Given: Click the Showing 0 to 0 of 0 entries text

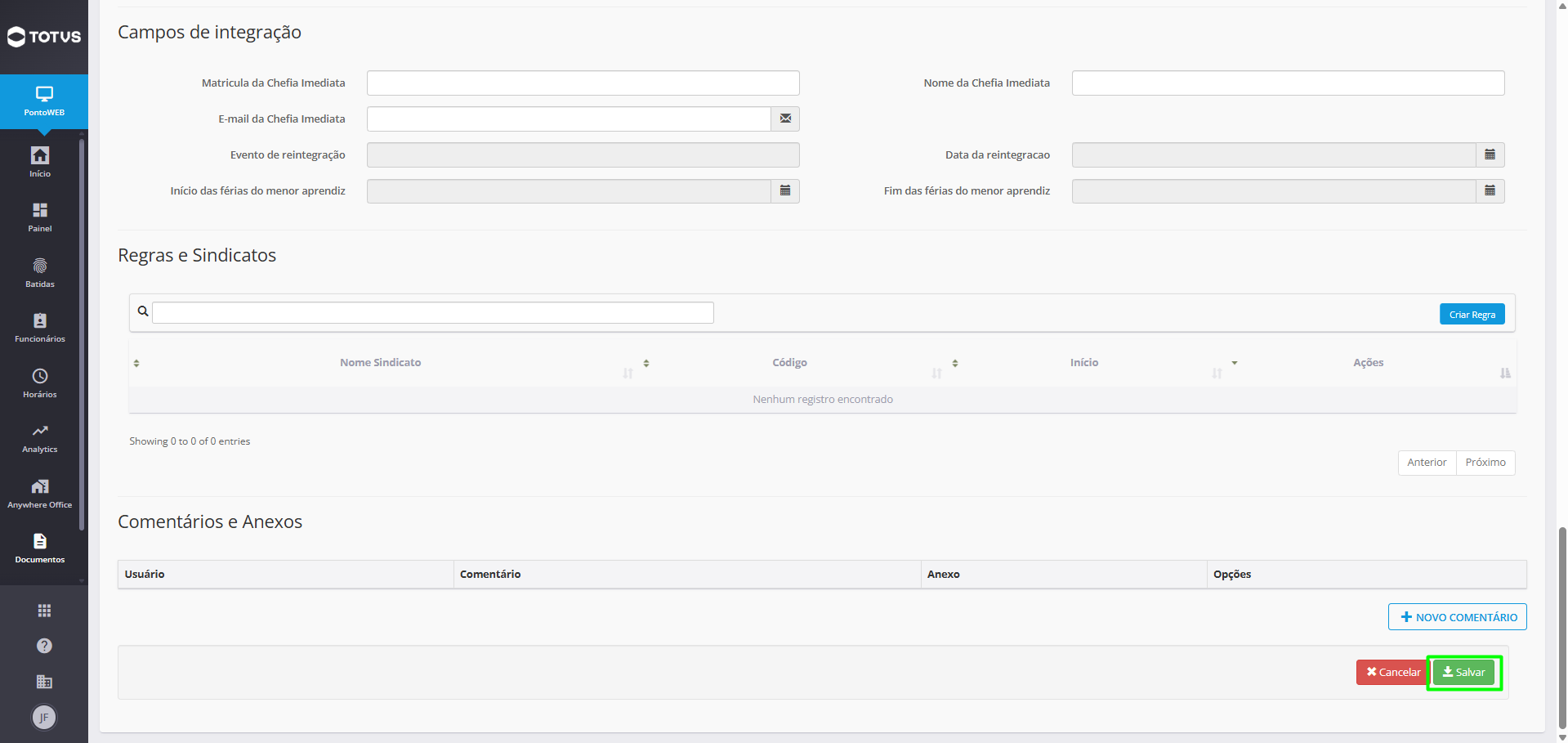Looking at the screenshot, I should 190,441.
